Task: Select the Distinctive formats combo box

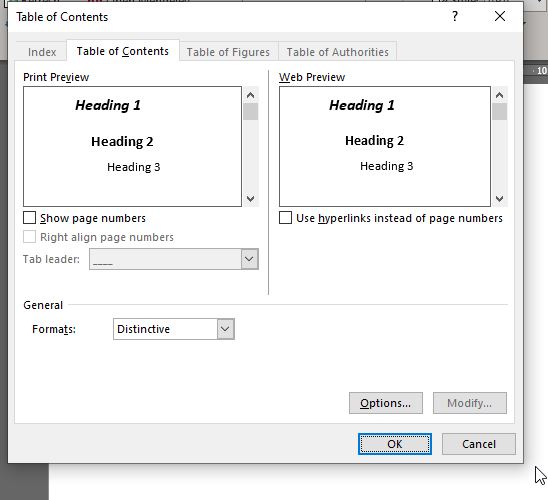Action: pyautogui.click(x=174, y=329)
